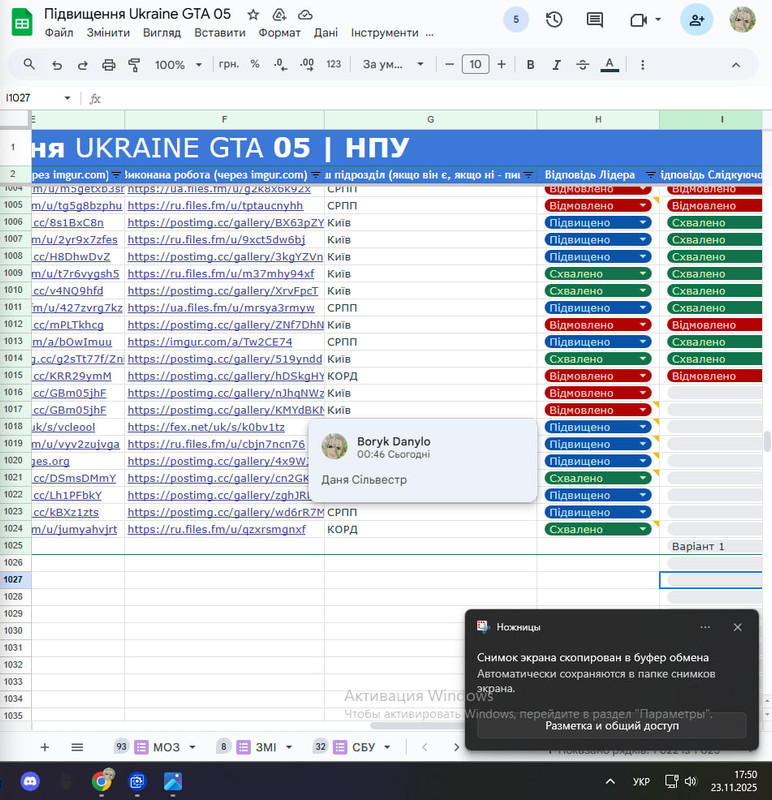
Task: Open the all sheets list icon
Action: 77,747
